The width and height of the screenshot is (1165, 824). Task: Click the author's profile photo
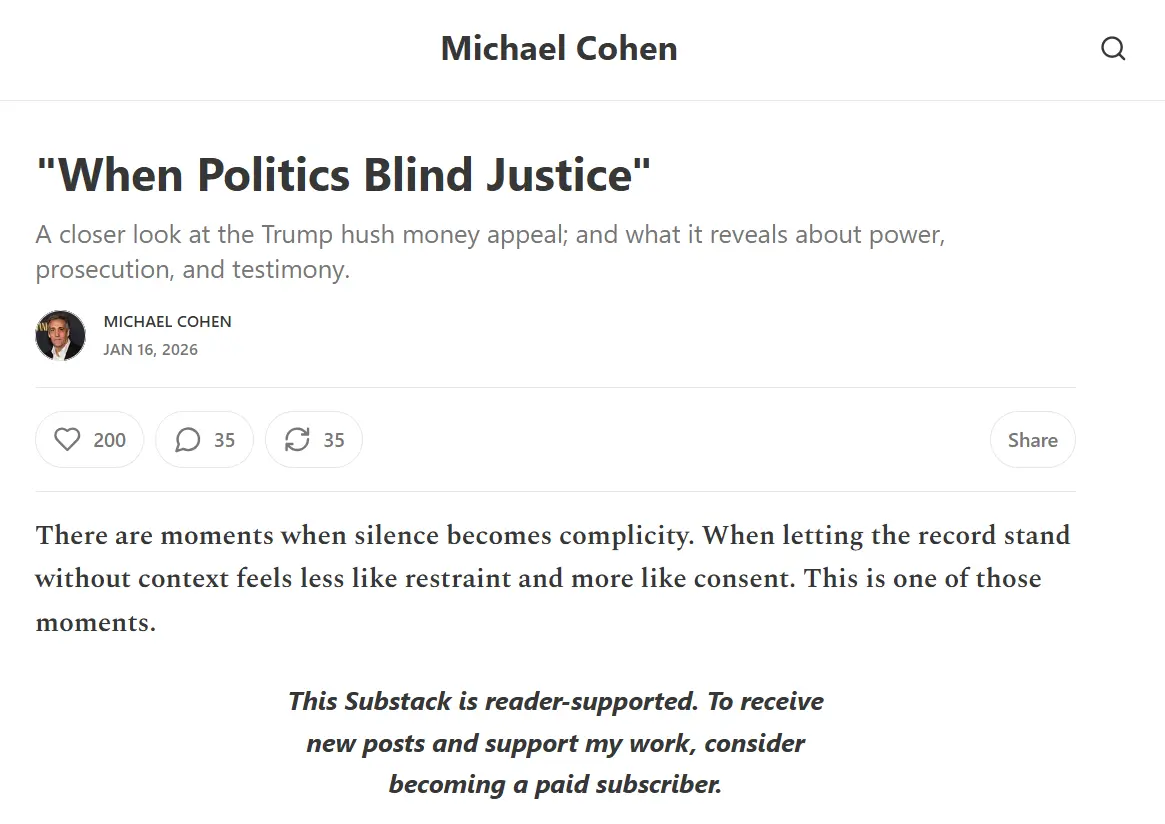coord(60,335)
